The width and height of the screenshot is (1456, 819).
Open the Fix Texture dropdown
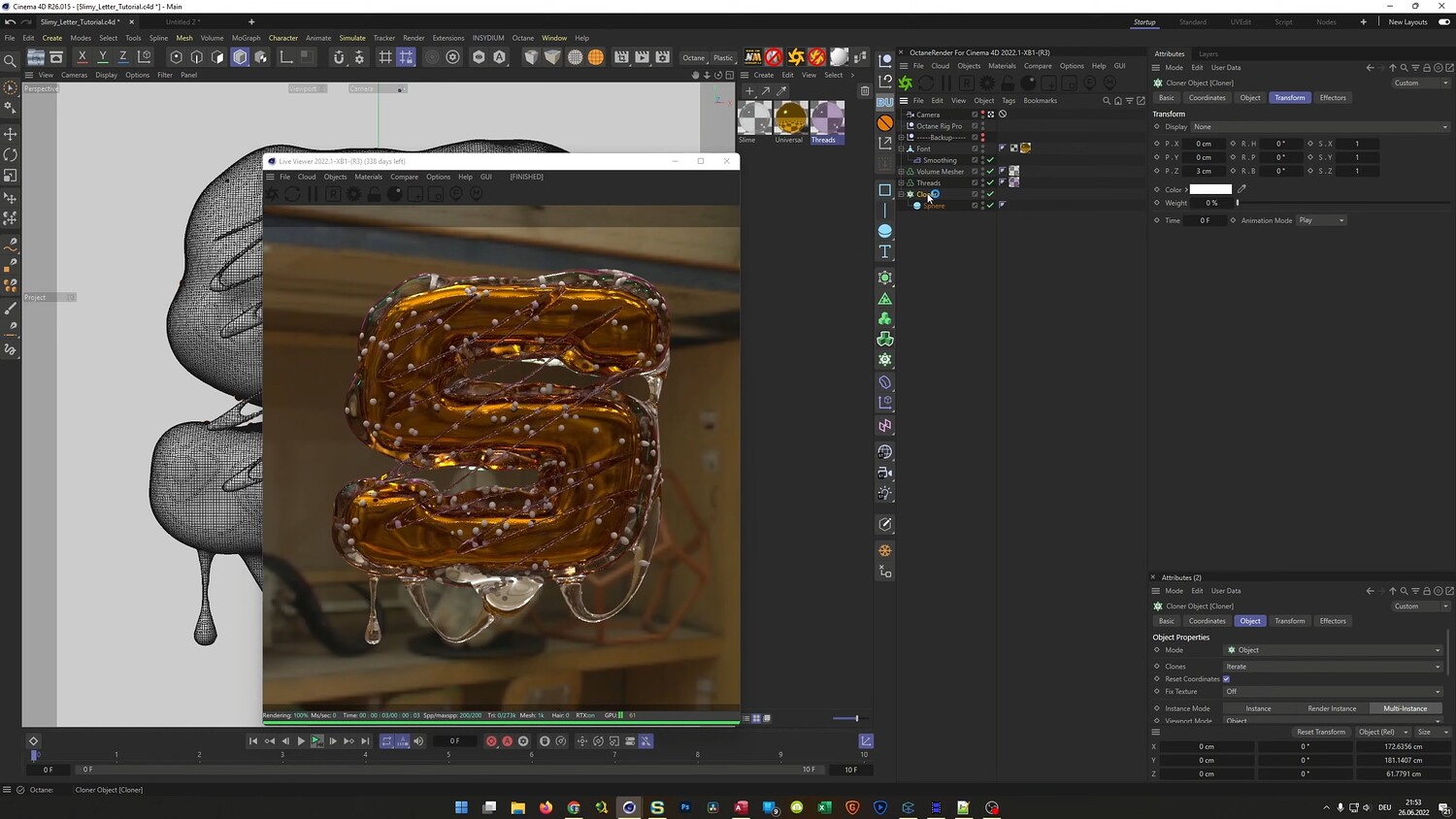pyautogui.click(x=1334, y=692)
